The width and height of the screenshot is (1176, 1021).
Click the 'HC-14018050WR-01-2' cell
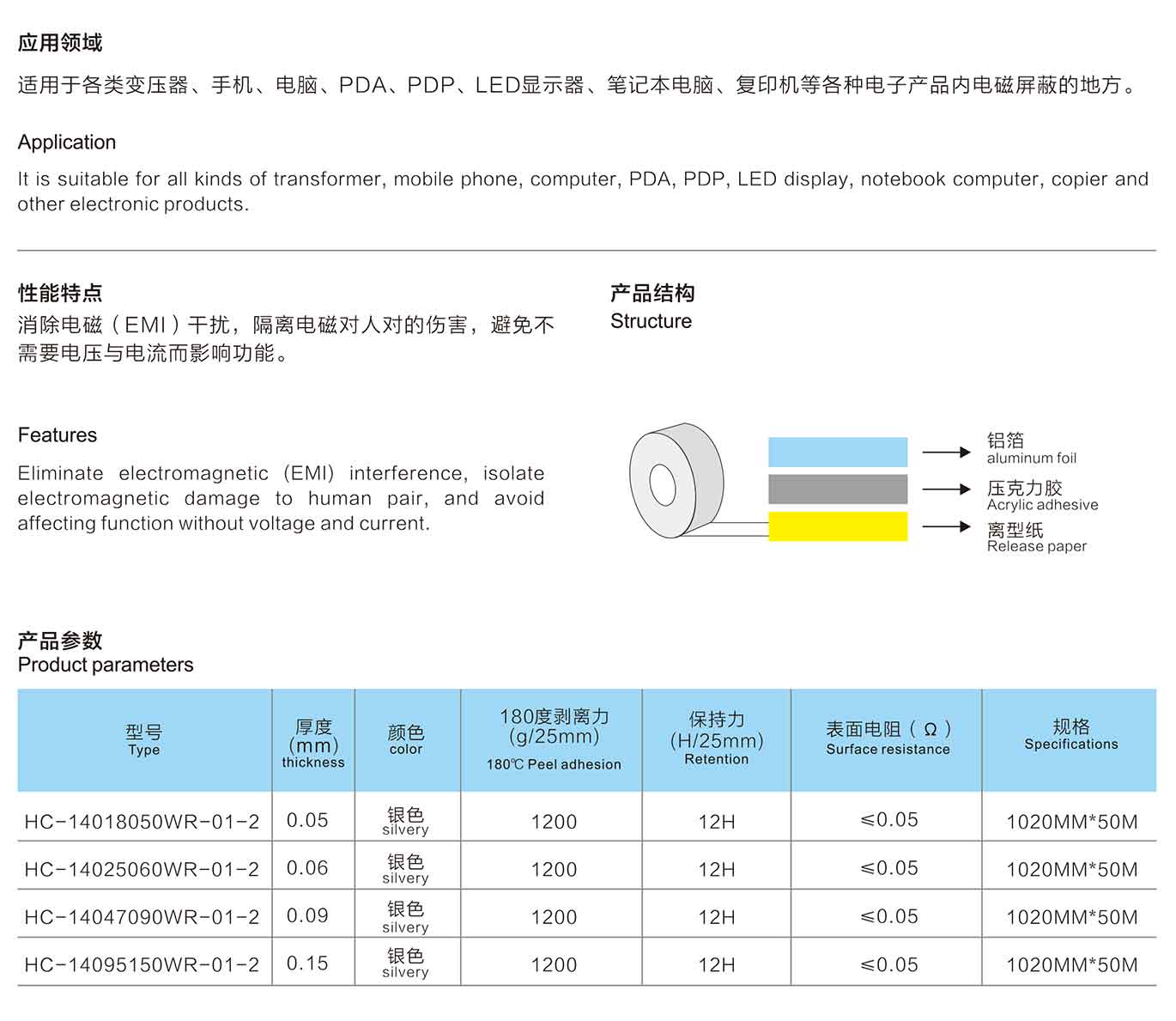pos(142,822)
